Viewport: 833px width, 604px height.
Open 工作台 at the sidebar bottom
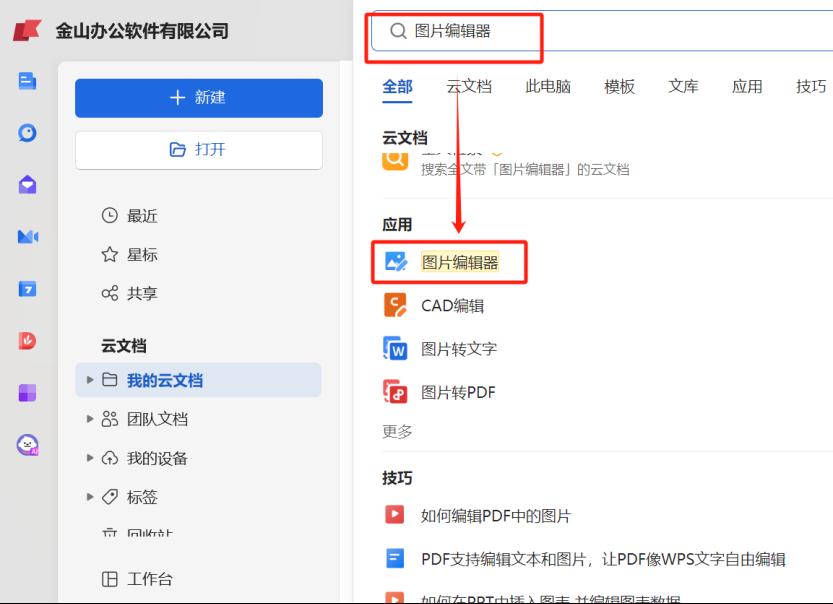coord(149,579)
